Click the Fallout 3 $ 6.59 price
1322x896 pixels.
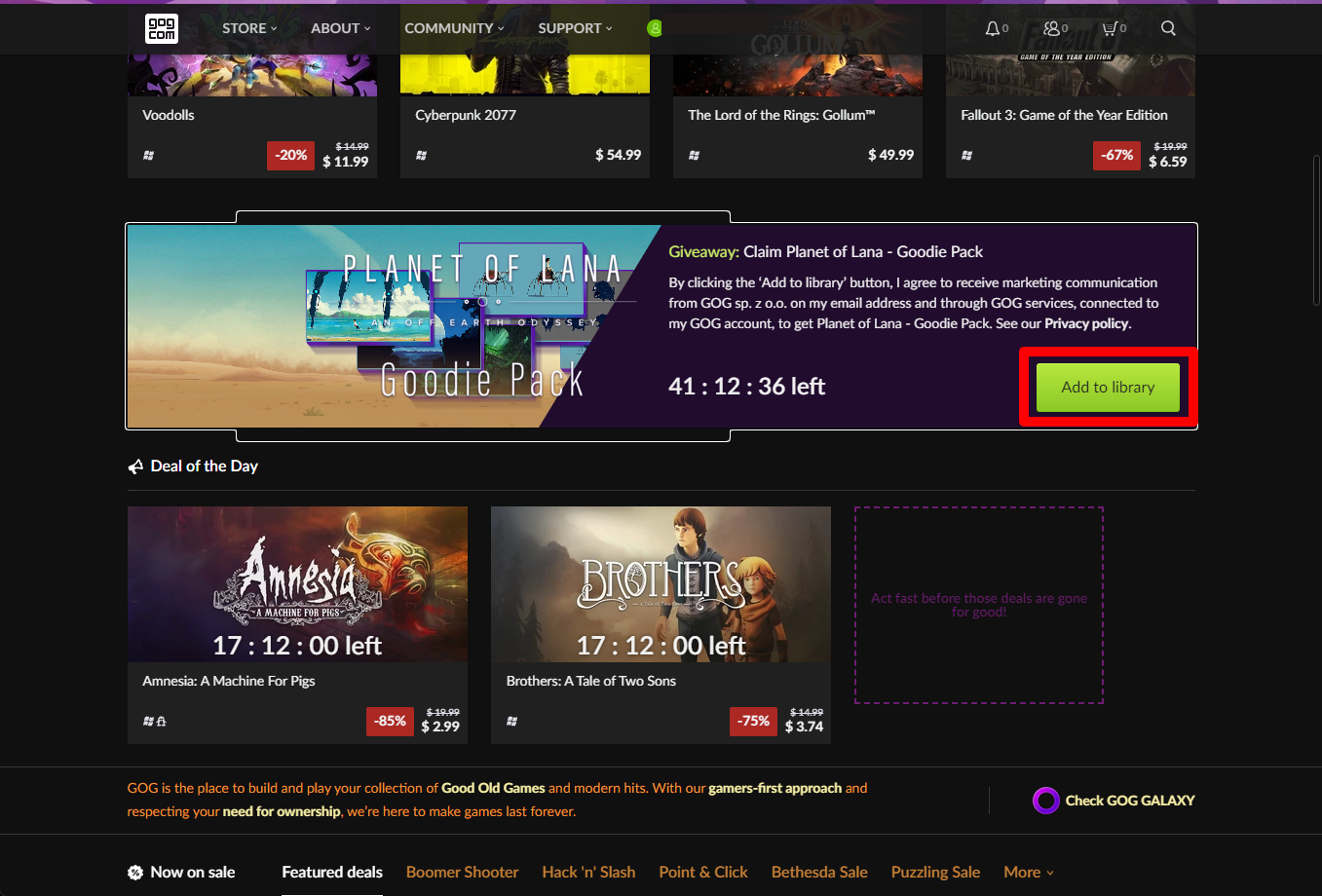1168,162
